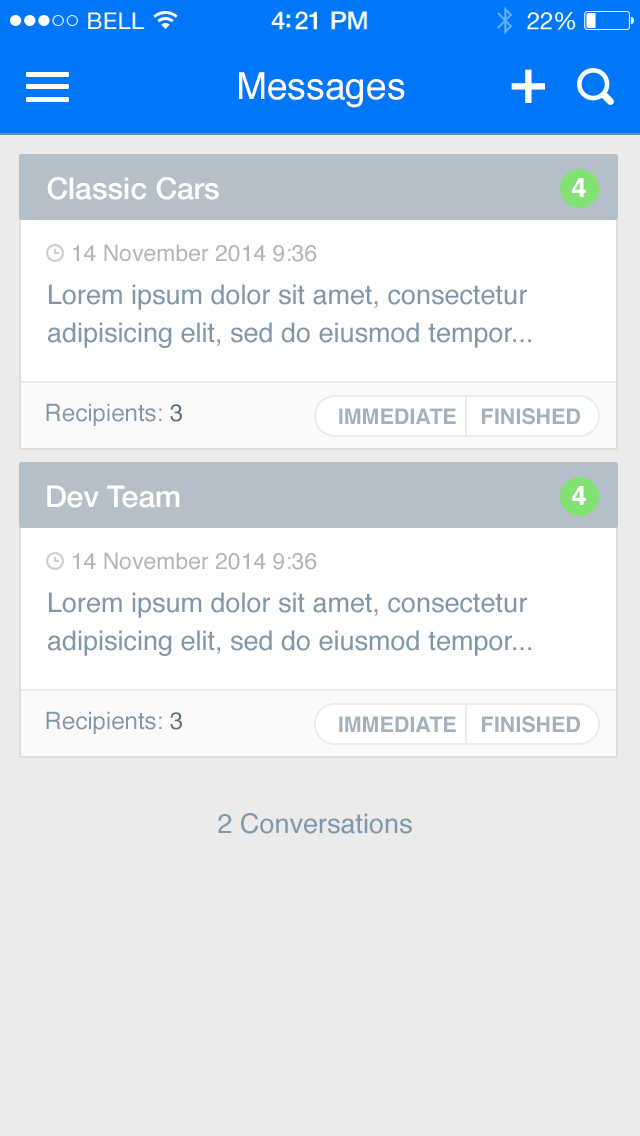Select FINISHED for Dev Team
Viewport: 640px width, 1136px height.
pos(530,725)
